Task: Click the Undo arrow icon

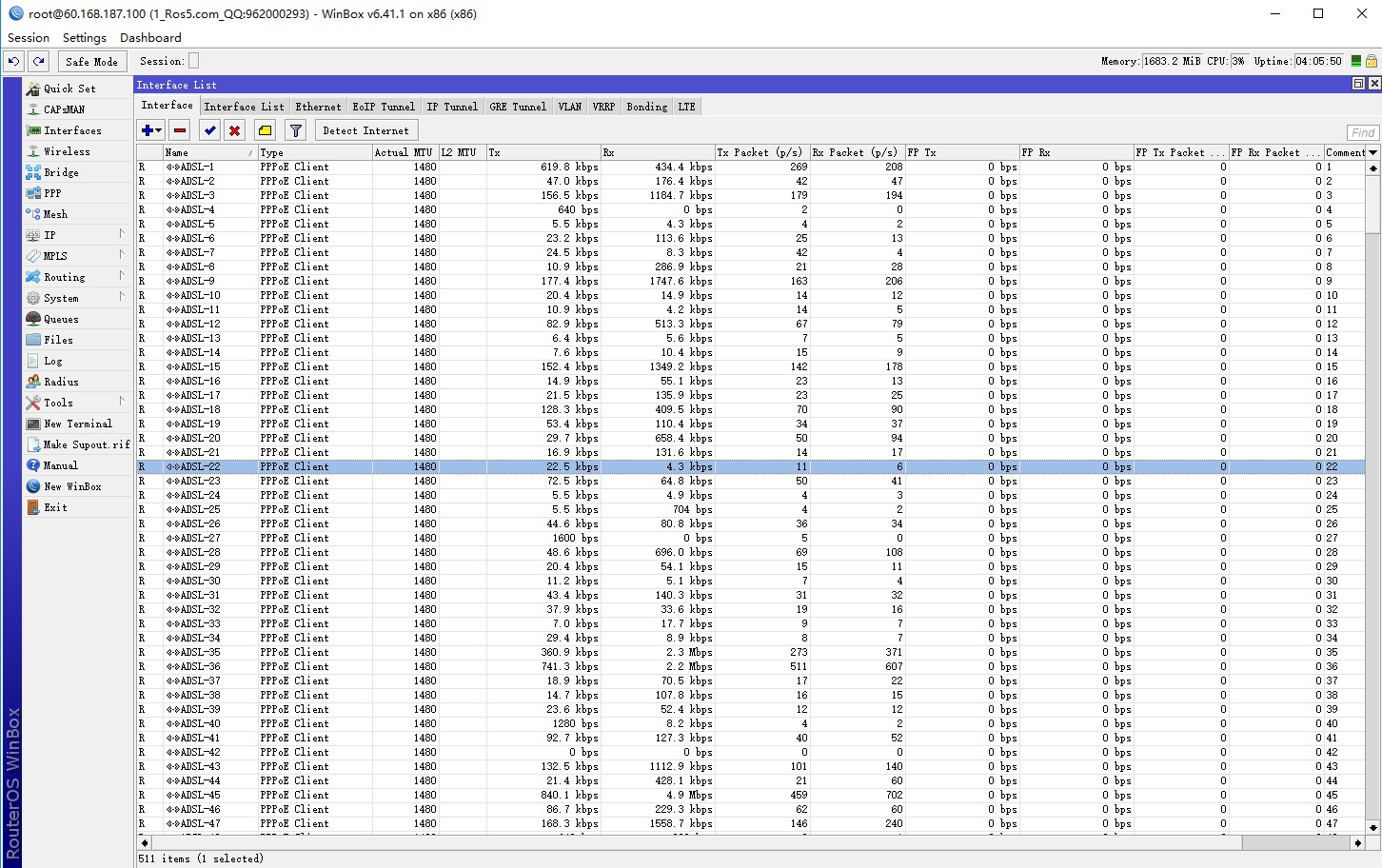Action: click(x=13, y=61)
